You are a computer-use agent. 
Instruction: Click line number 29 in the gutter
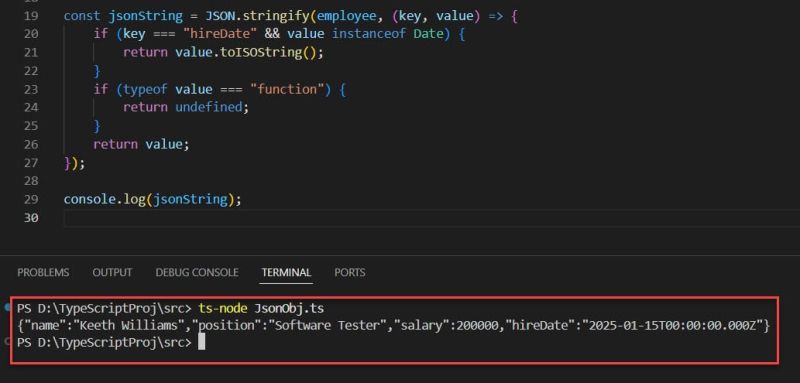click(x=31, y=199)
